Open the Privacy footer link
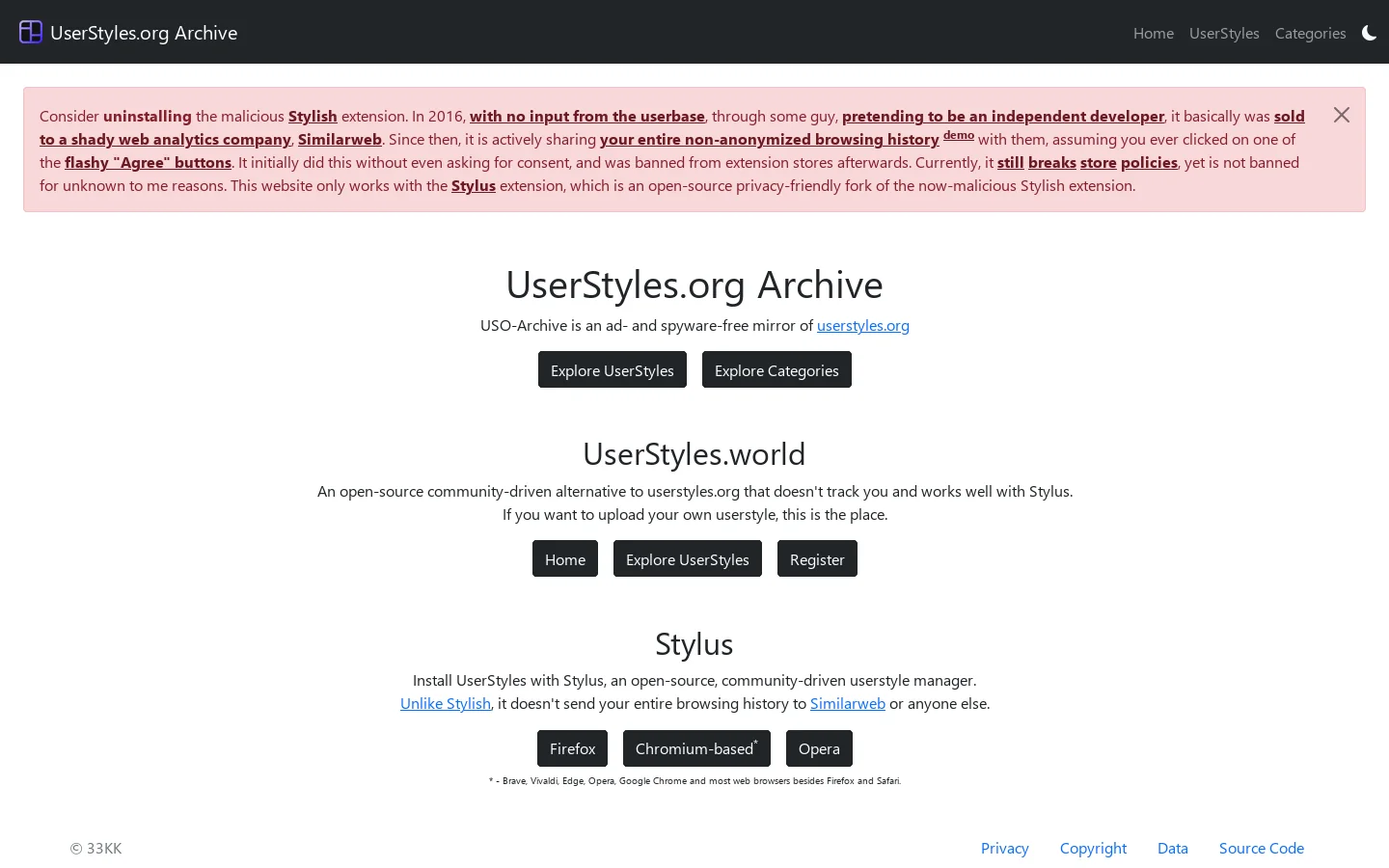The image size is (1389, 868). (x=1005, y=849)
